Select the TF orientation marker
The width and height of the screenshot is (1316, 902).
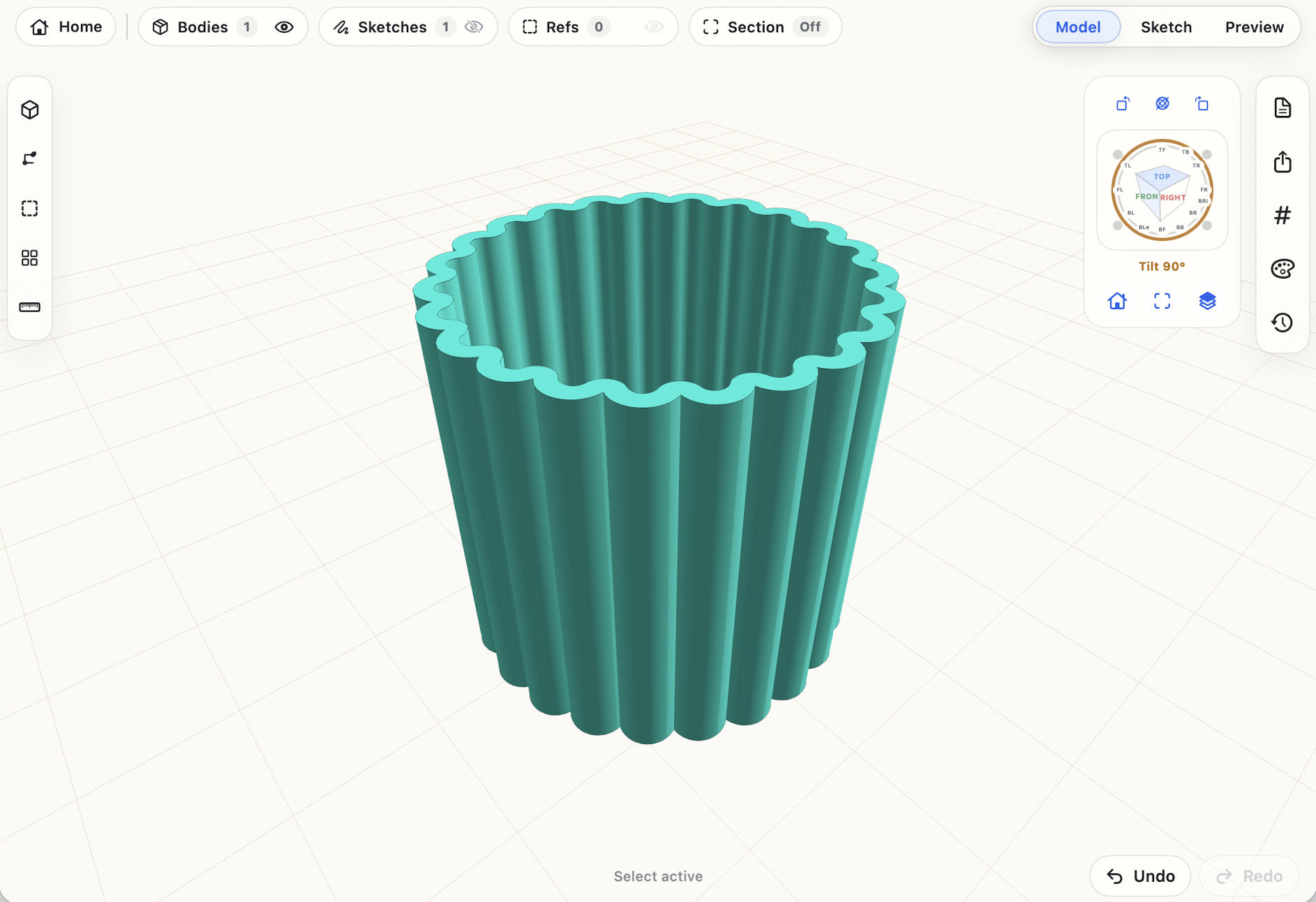point(1162,149)
